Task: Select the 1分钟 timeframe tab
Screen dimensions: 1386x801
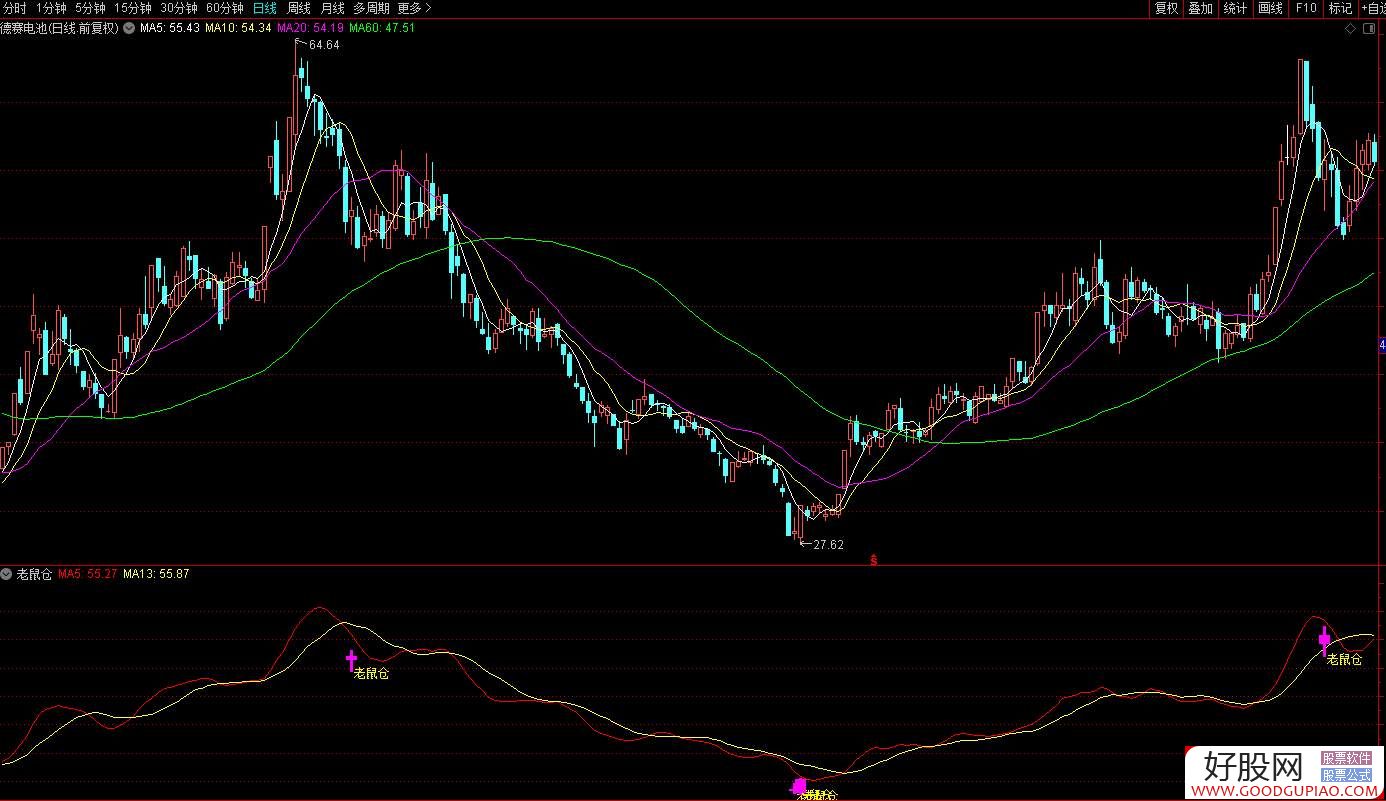Action: coord(51,8)
